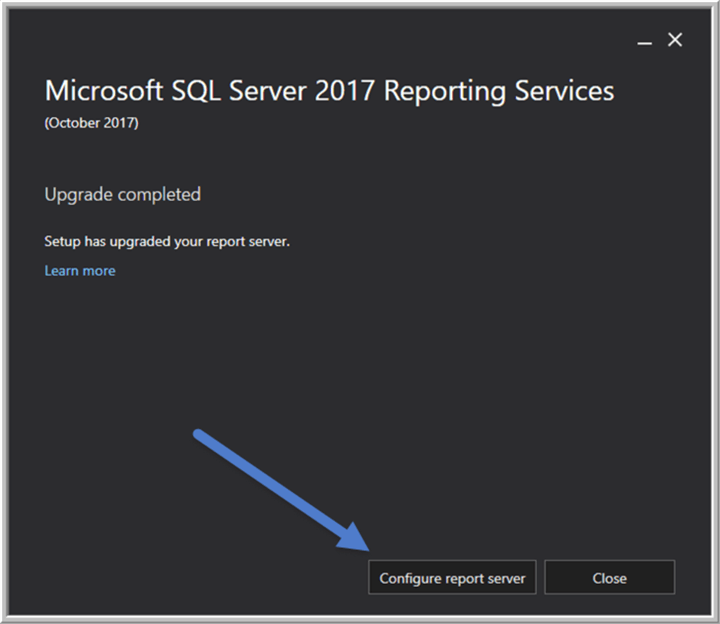Click the Upgrade completed heading
The width and height of the screenshot is (720, 624).
(x=123, y=195)
